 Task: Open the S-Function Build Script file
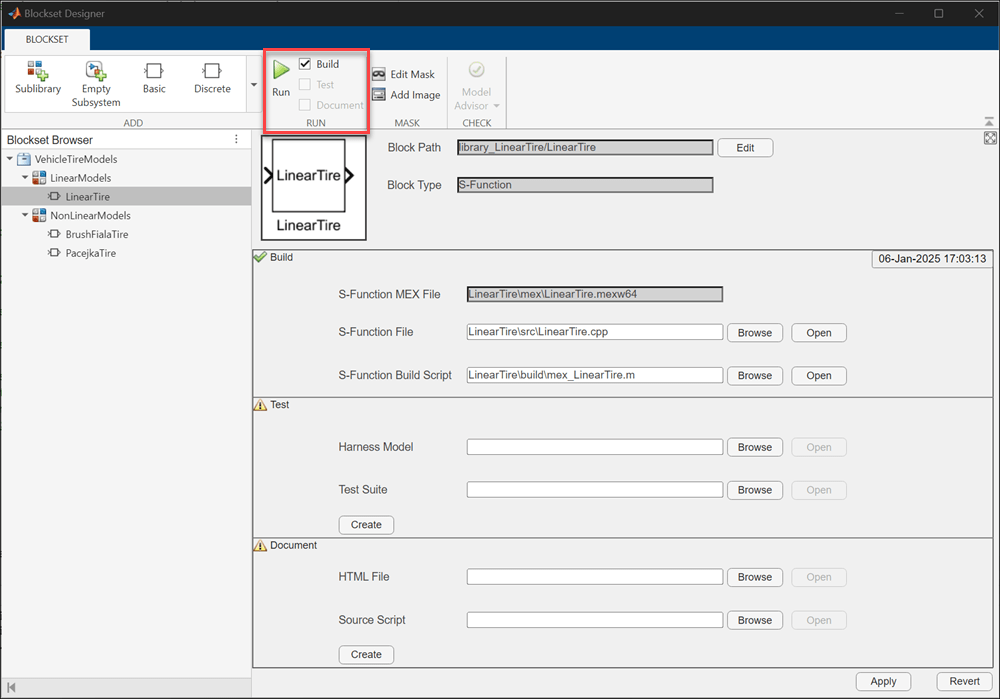pyautogui.click(x=818, y=376)
